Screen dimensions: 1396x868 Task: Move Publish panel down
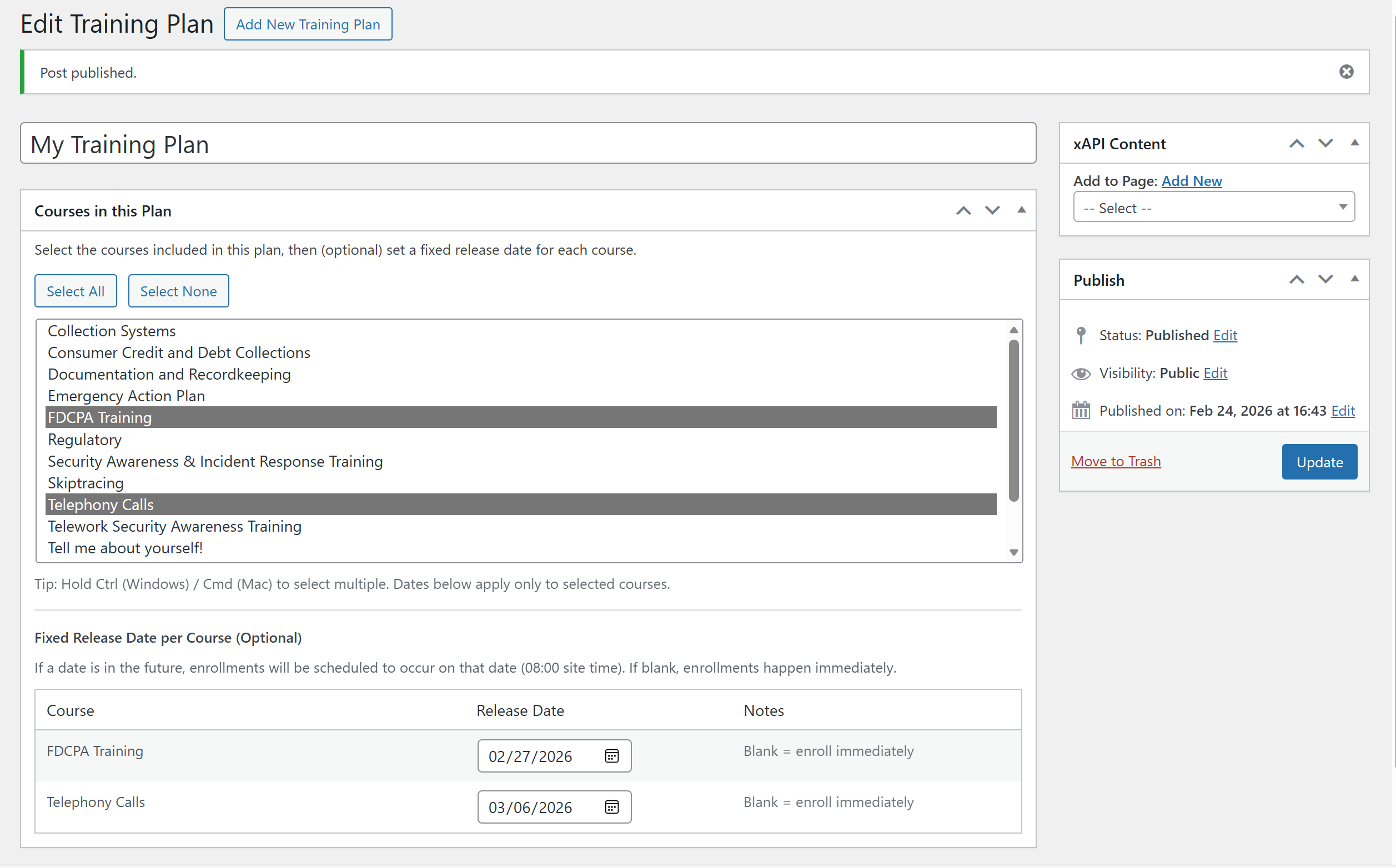click(1325, 280)
